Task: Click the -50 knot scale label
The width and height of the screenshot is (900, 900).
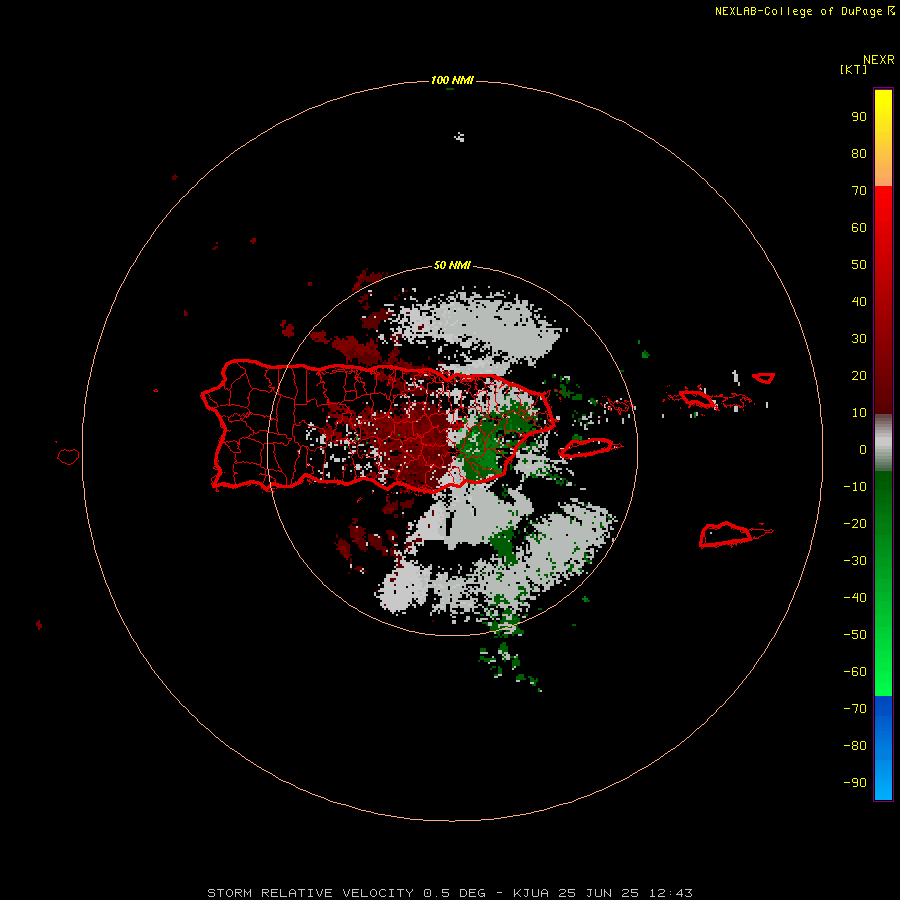Action: click(855, 635)
